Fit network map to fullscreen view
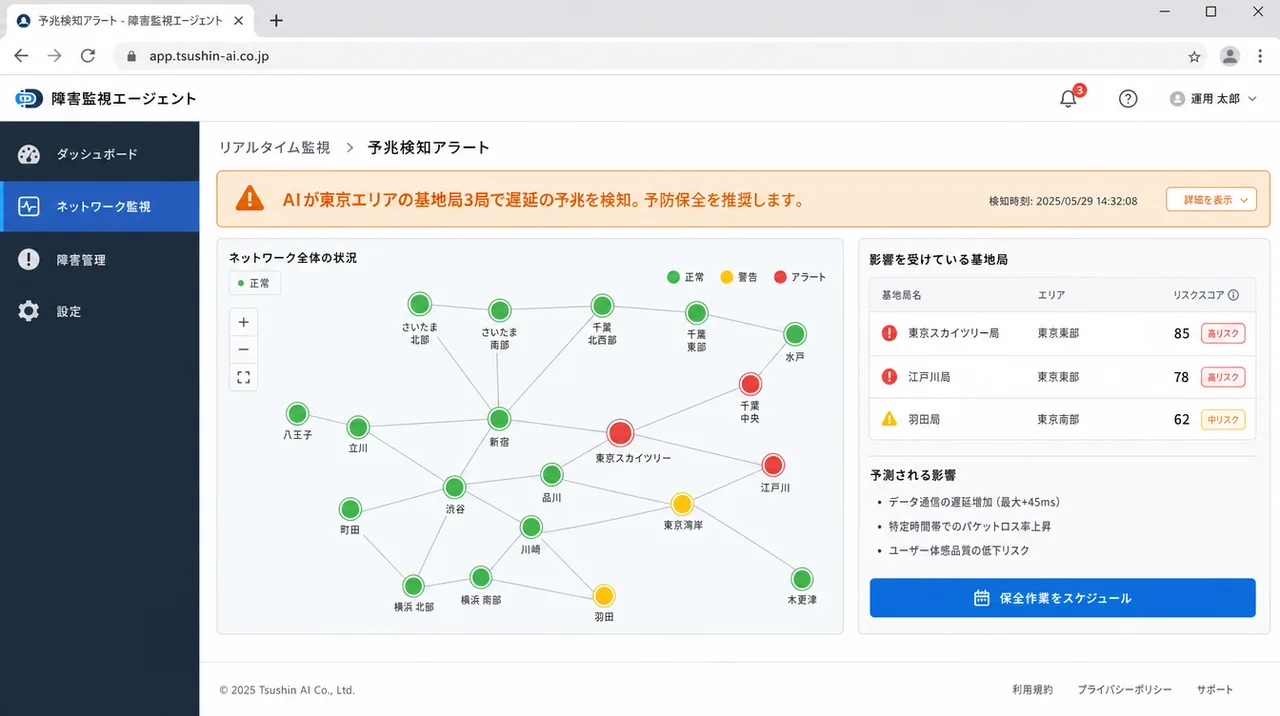Image resolution: width=1280 pixels, height=716 pixels. click(243, 377)
